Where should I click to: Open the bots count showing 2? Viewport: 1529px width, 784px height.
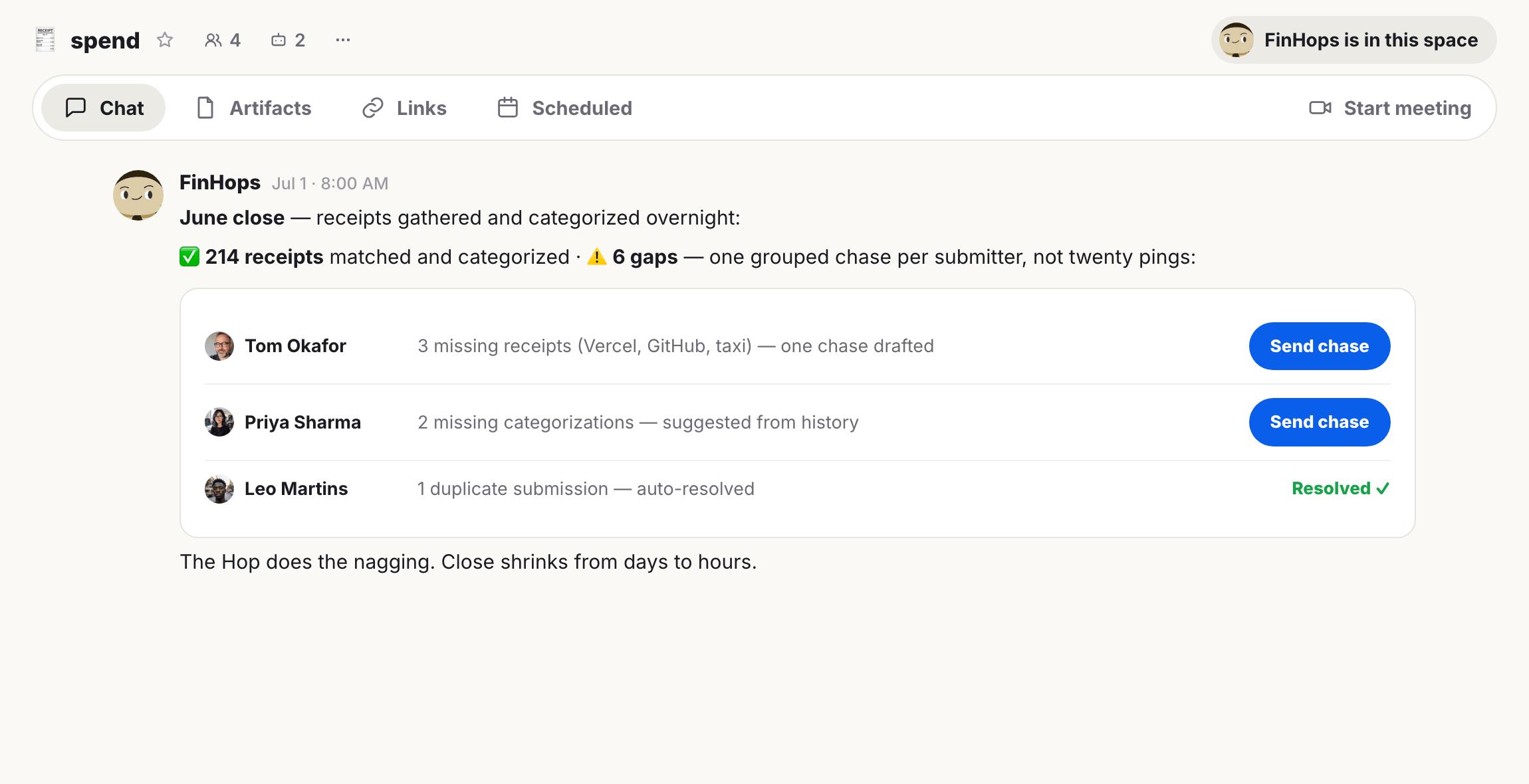289,40
